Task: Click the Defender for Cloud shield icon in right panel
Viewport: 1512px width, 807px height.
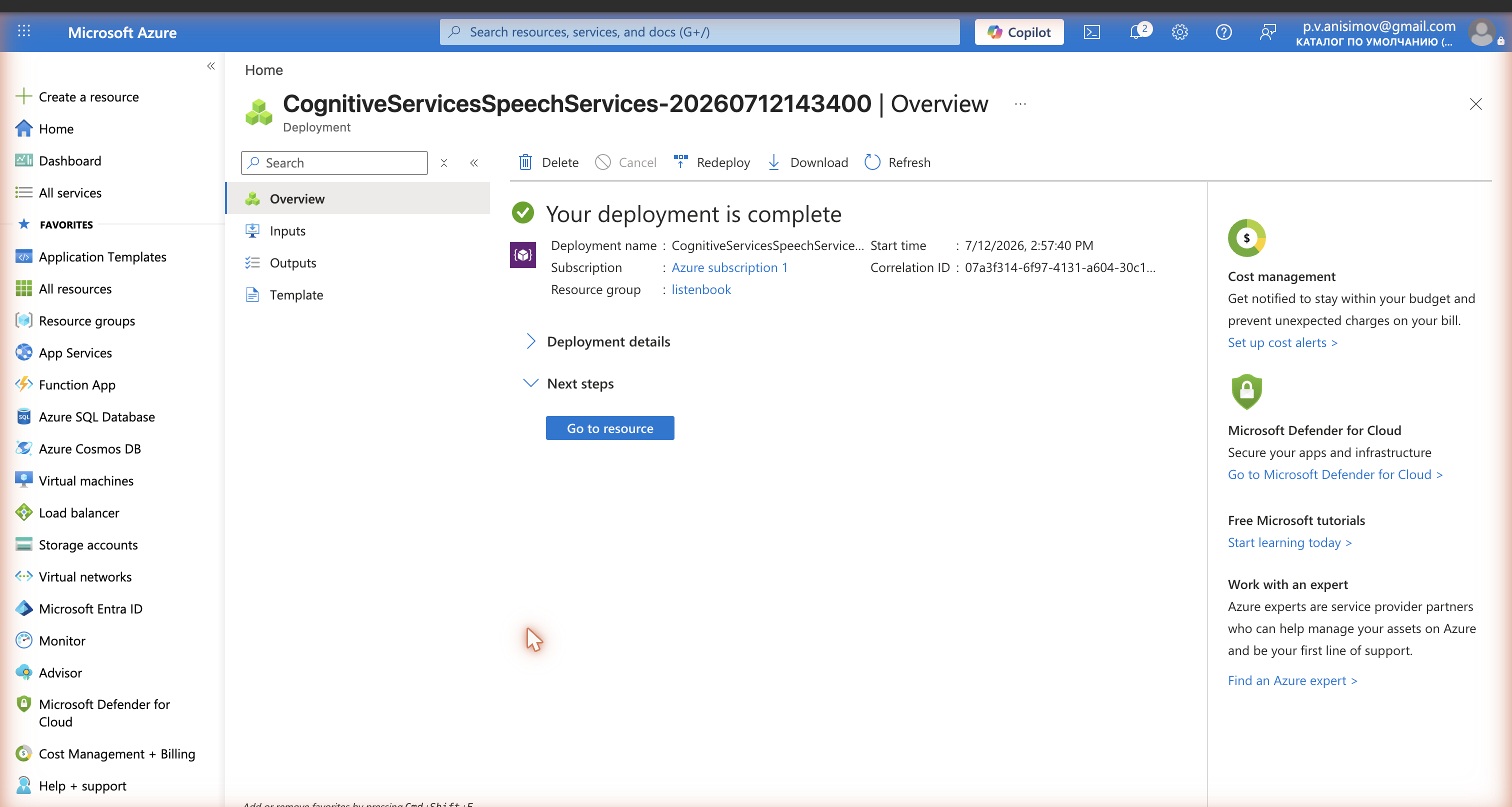Action: point(1246,391)
